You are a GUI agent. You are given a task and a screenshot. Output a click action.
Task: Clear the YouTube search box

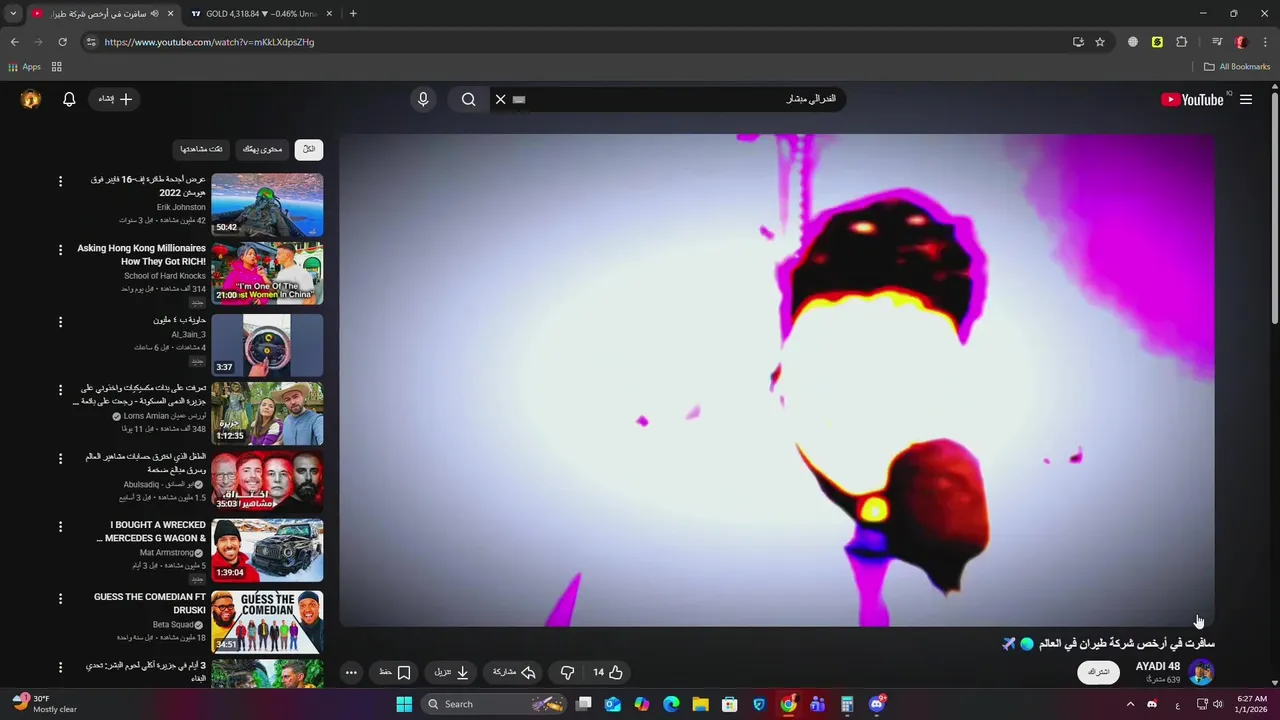500,99
